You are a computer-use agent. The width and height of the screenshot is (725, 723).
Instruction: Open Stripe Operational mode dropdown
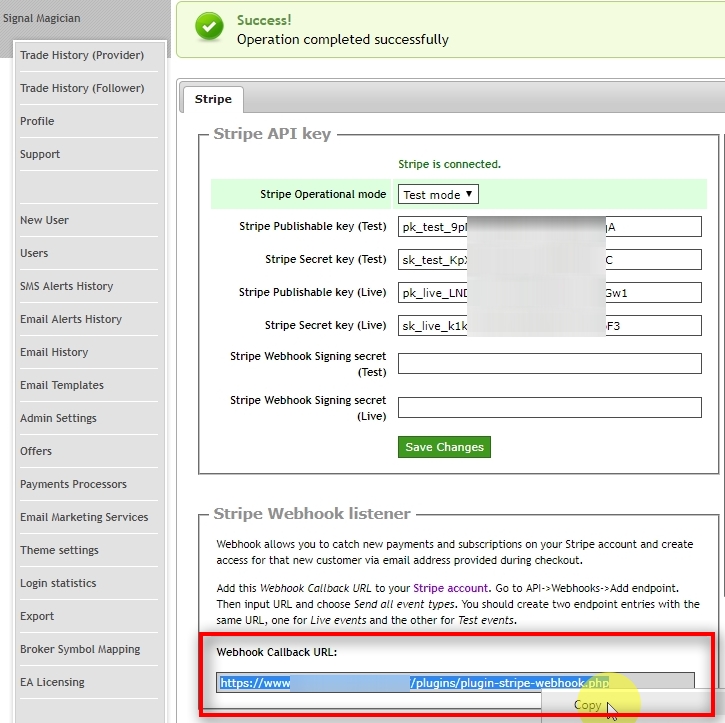coord(438,194)
